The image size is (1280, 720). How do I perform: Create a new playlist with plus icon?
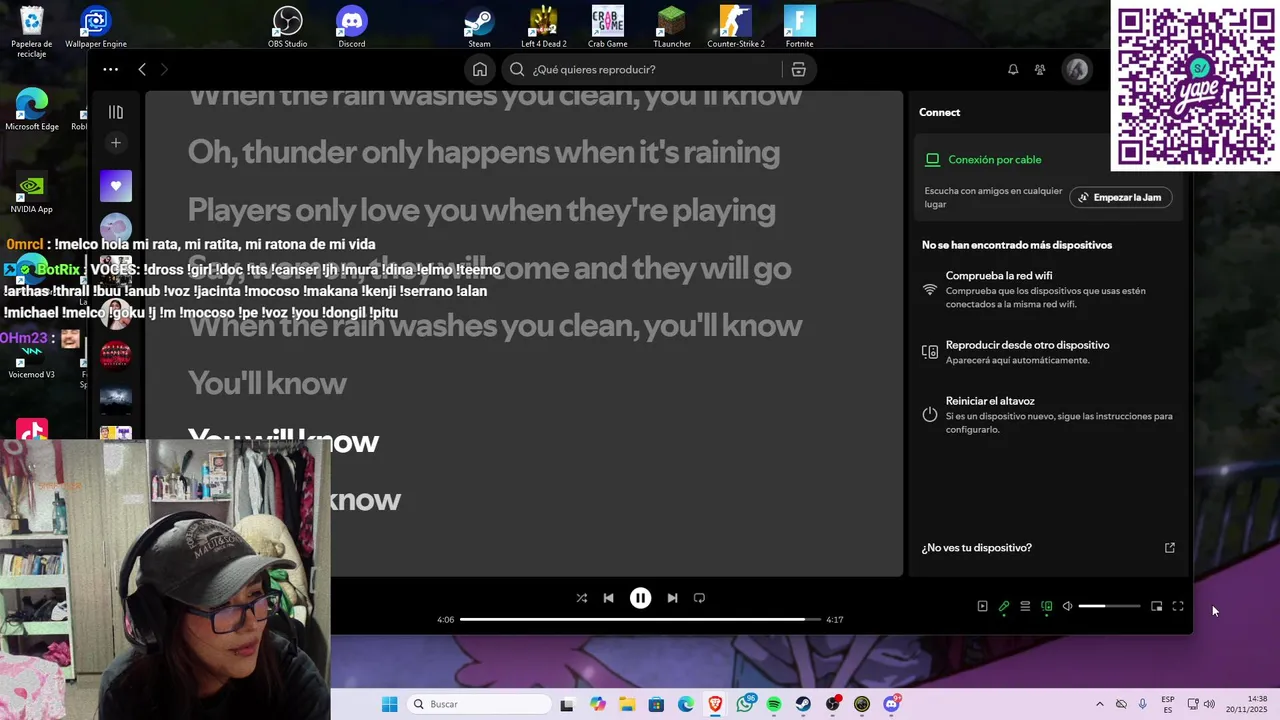[x=116, y=143]
